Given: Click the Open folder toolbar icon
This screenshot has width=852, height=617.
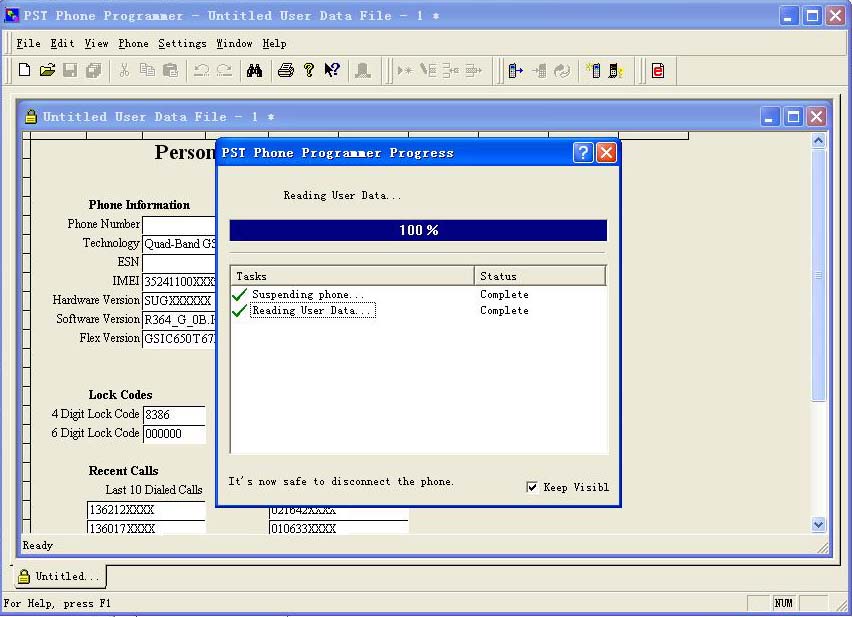Looking at the screenshot, I should coord(47,70).
